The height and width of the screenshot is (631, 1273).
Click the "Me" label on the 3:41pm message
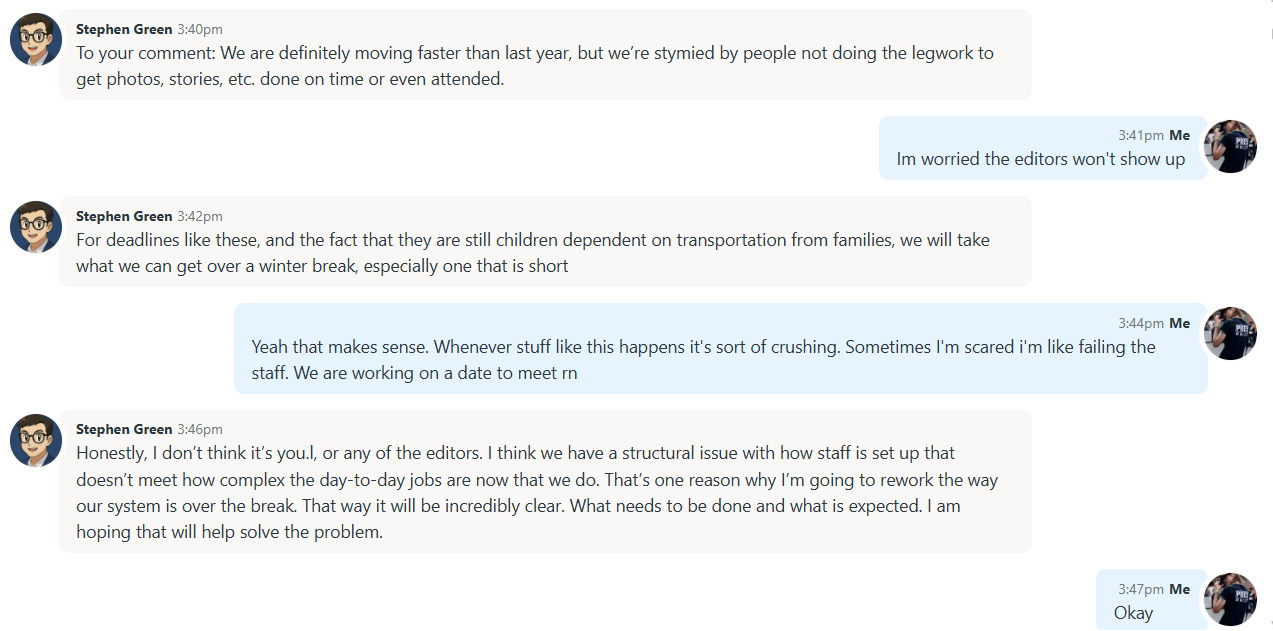[1180, 135]
